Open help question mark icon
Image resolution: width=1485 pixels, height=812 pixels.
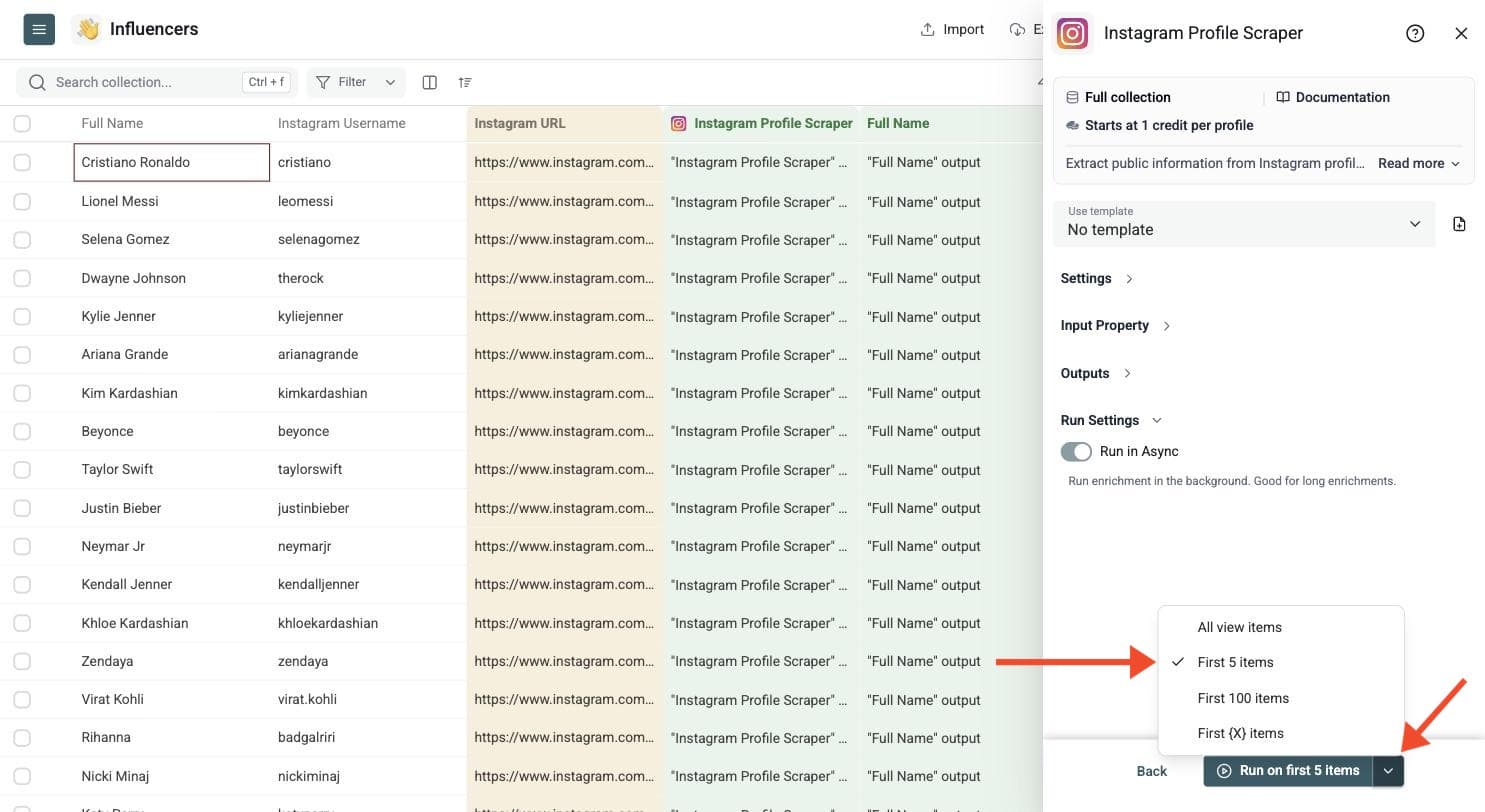(1415, 33)
